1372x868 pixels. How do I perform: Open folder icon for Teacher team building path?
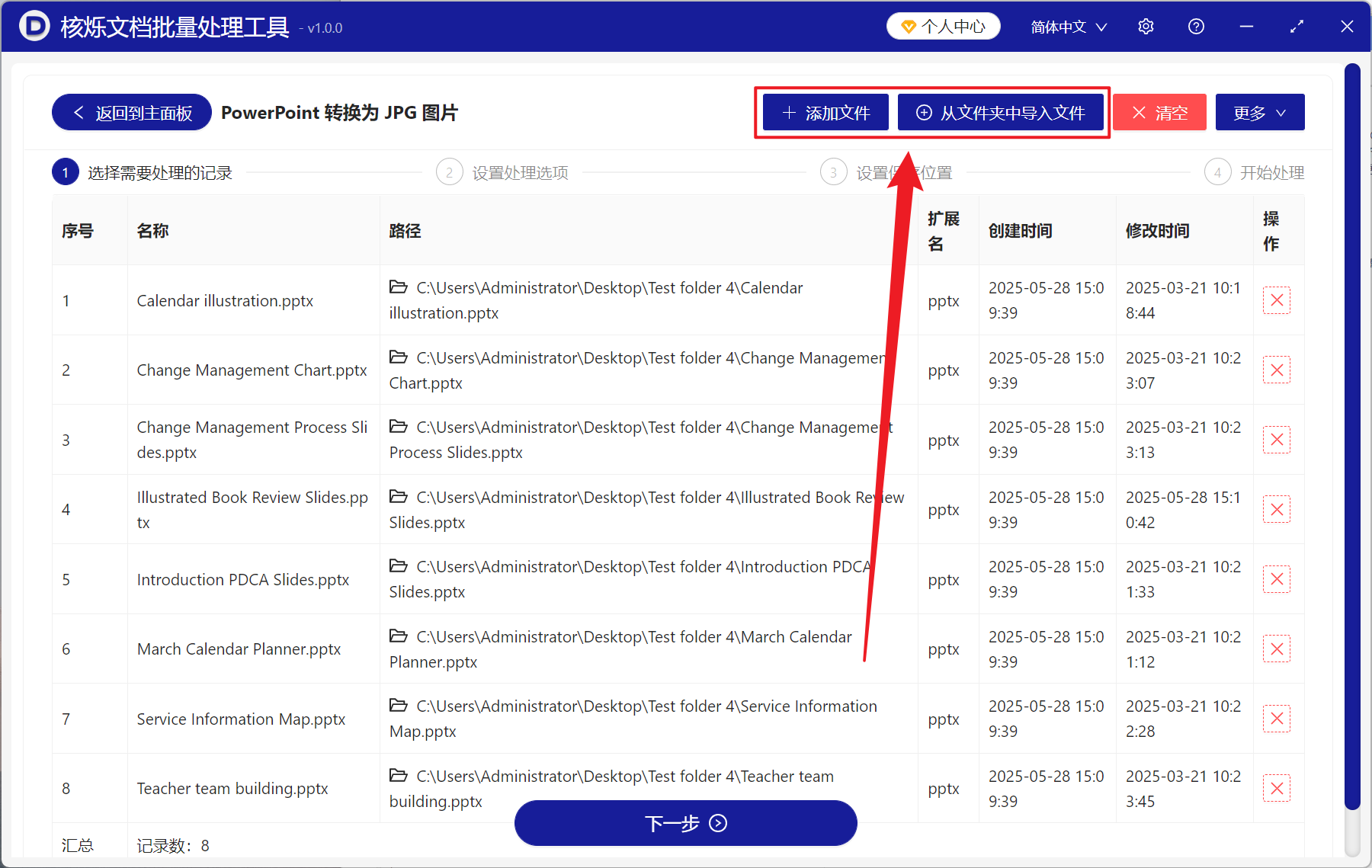[398, 776]
